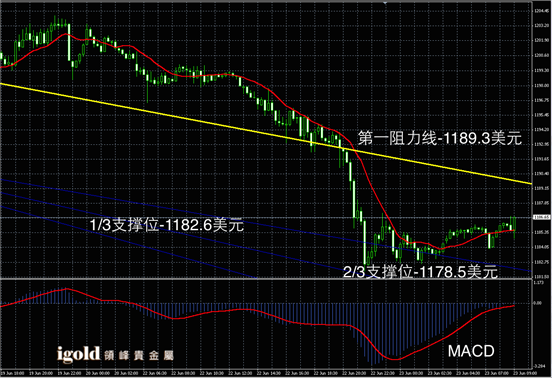Click the 1204.45 price axis label
Screen dimensions: 552x378
coord(541,11)
